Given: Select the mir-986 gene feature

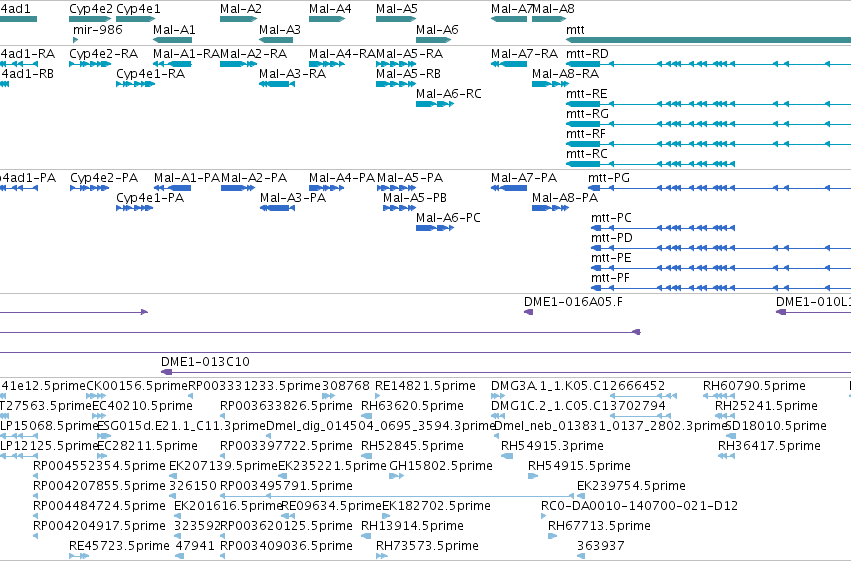Looking at the screenshot, I should [x=75, y=40].
